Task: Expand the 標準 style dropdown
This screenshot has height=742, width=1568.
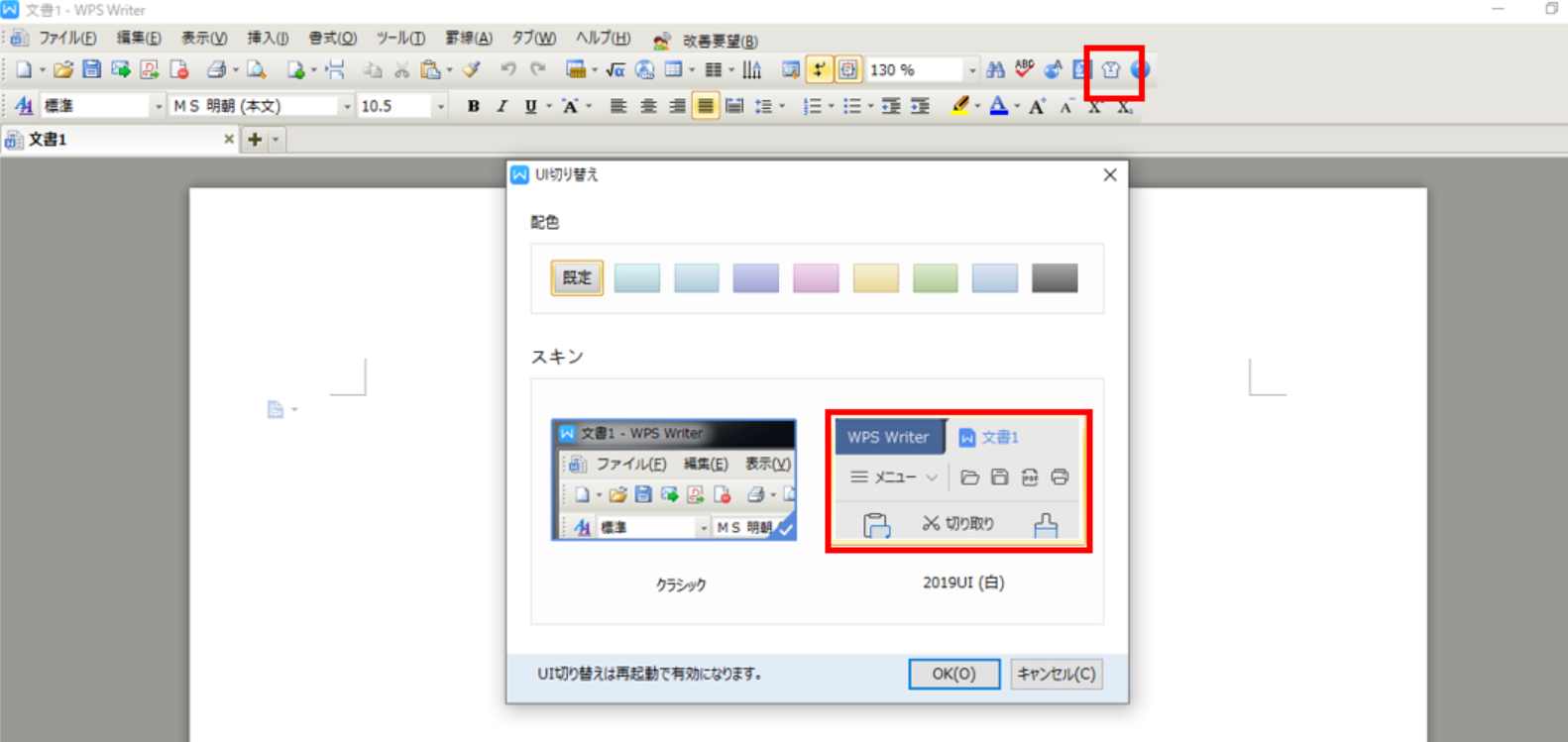Action: (x=159, y=106)
